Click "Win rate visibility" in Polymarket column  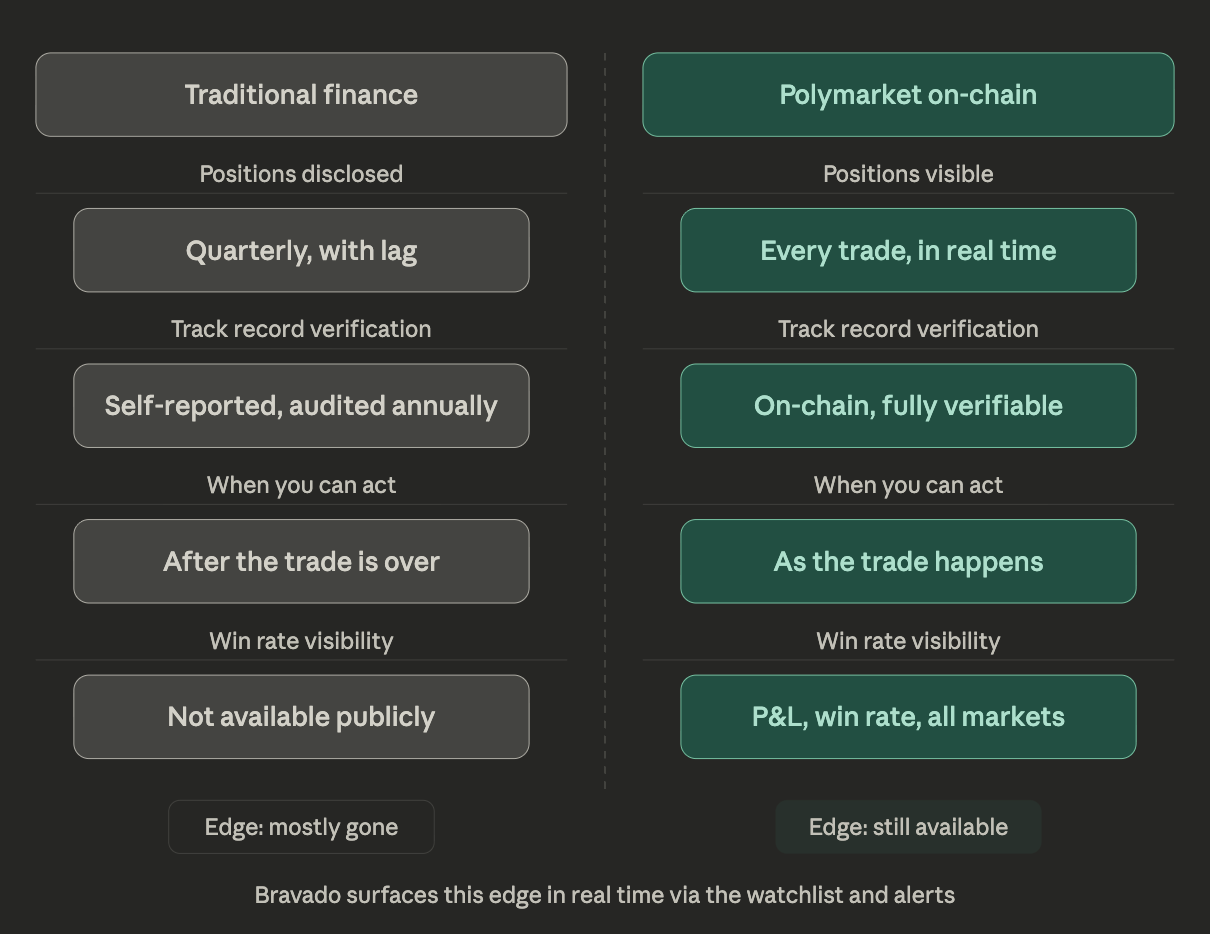[908, 641]
